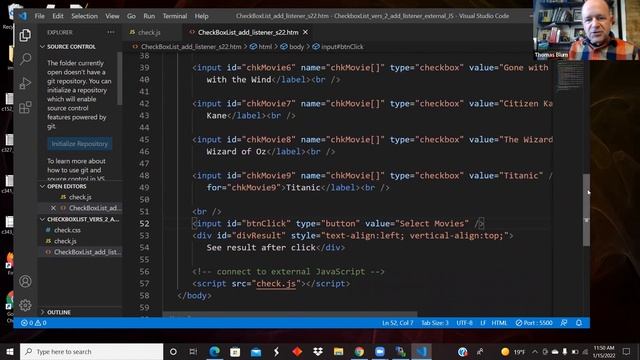
Task: Click the Initialize Repository button
Action: point(80,144)
